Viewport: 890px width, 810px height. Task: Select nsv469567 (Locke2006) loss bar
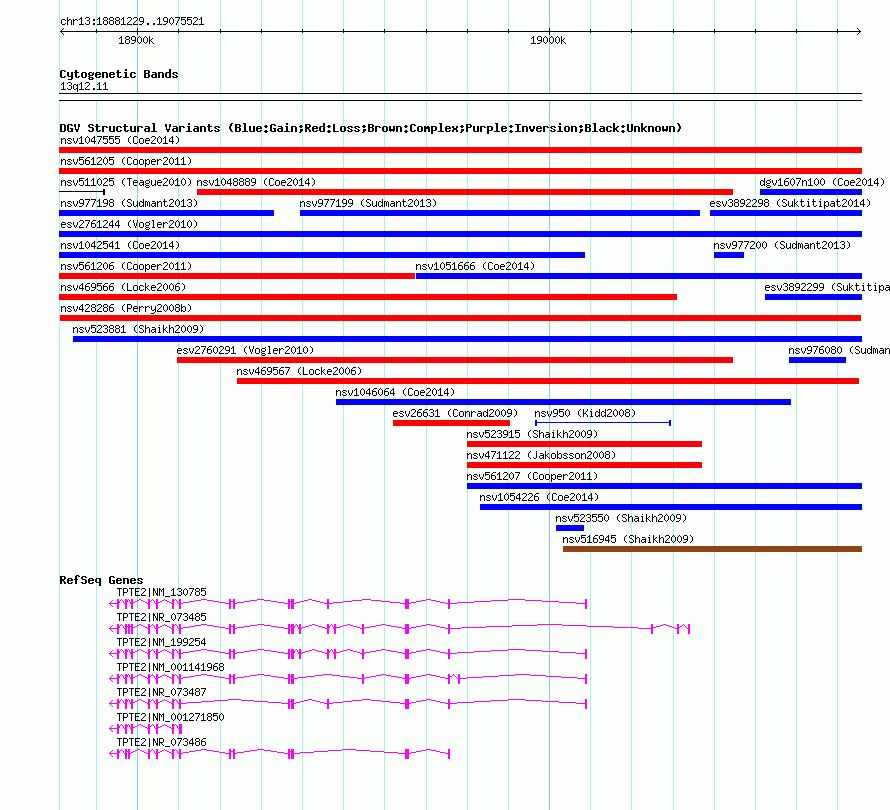(548, 381)
